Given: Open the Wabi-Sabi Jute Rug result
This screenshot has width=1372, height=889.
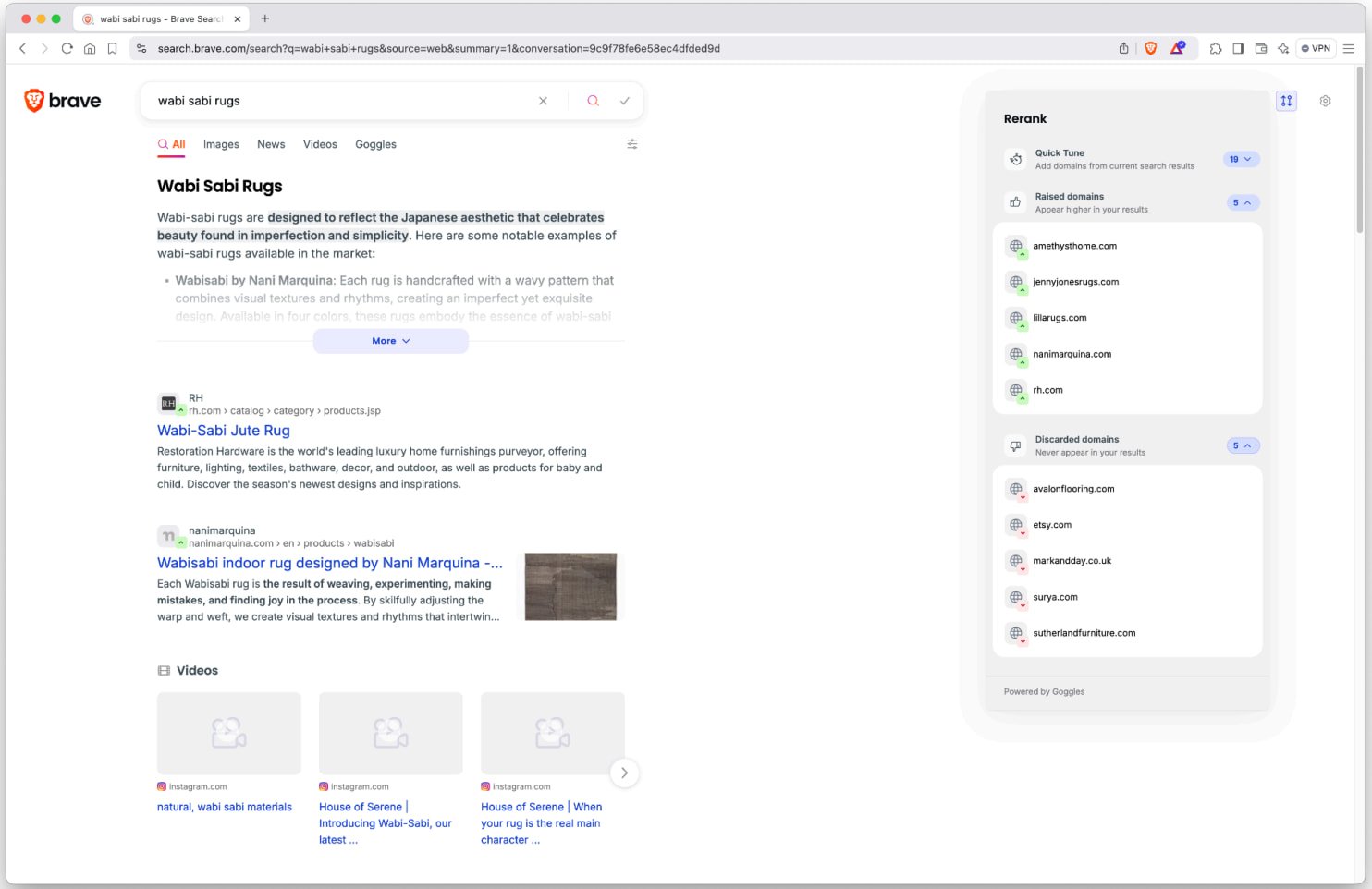Looking at the screenshot, I should 224,431.
